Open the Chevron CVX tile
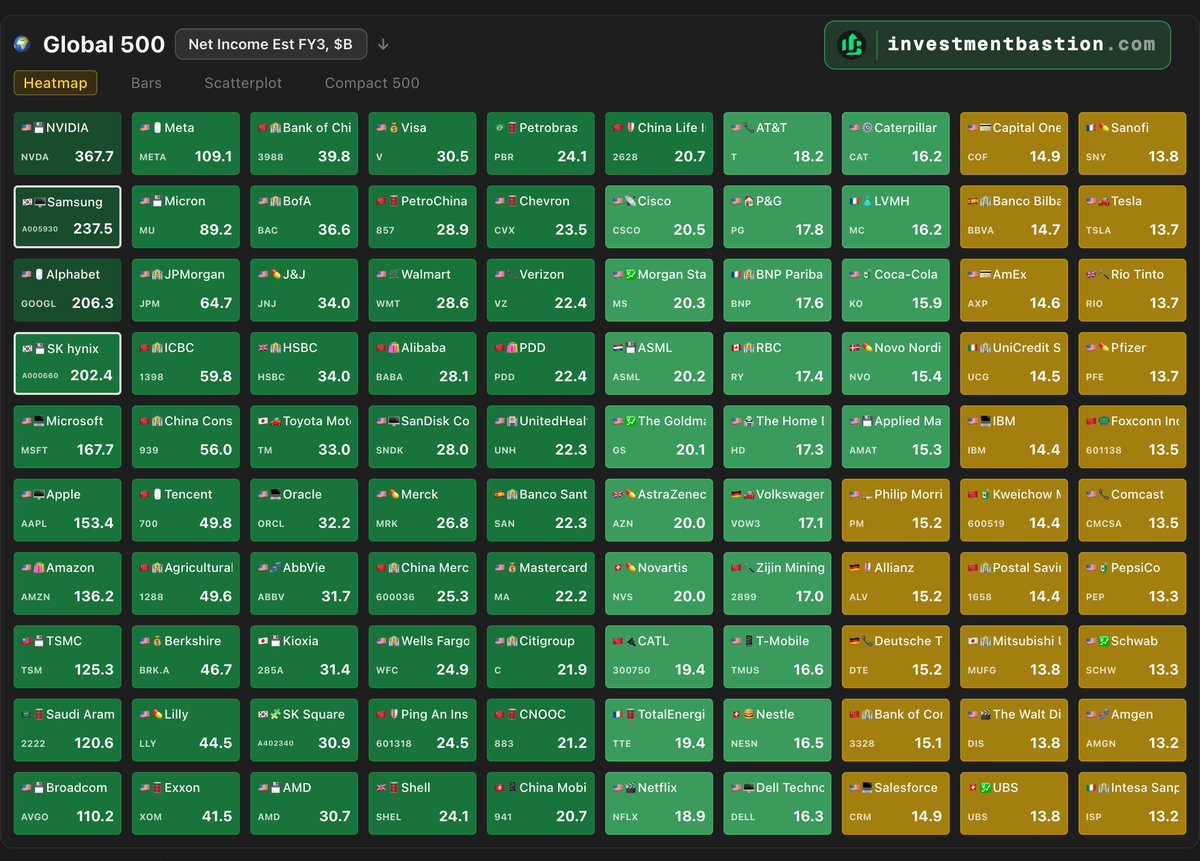 coord(541,216)
